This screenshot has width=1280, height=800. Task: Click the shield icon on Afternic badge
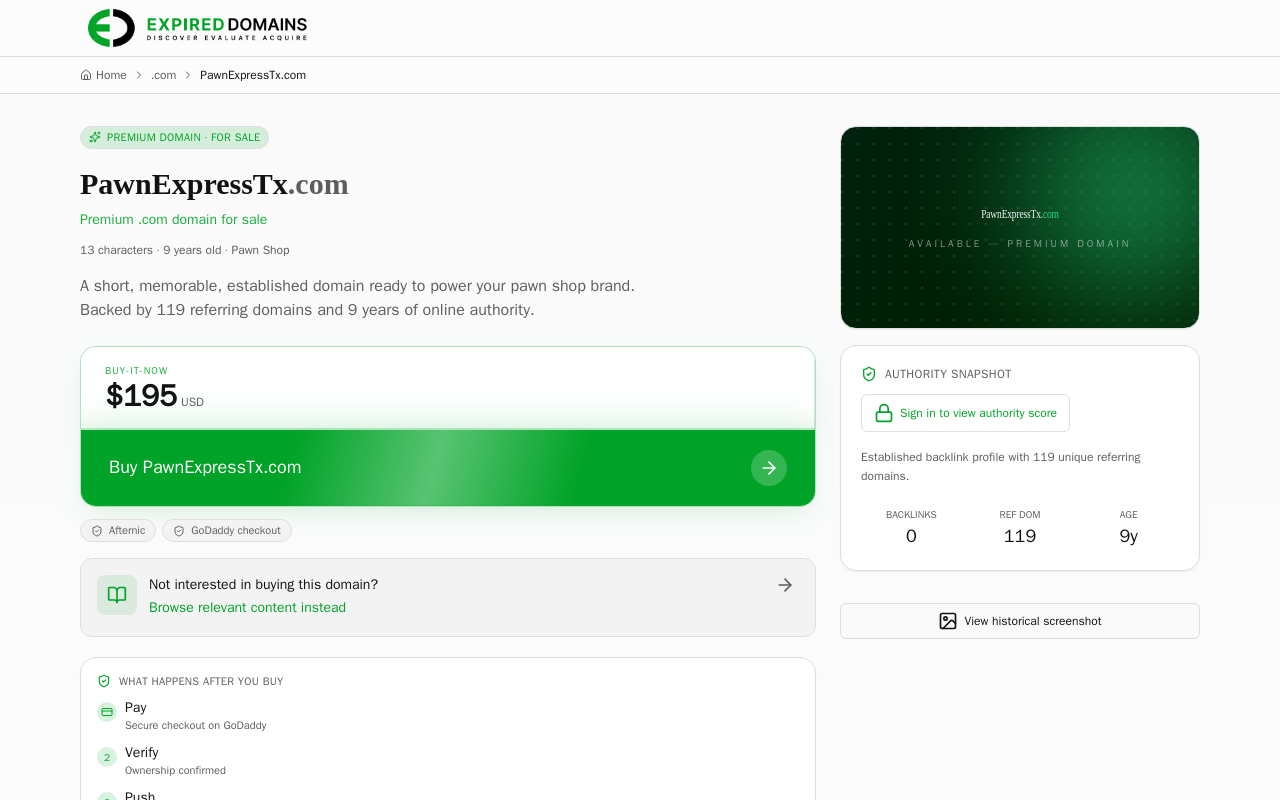coord(97,531)
